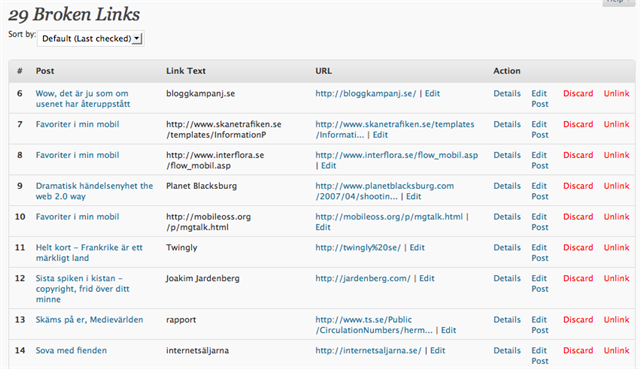Open the http://bloggkampanj.se/ URL link

366,93
